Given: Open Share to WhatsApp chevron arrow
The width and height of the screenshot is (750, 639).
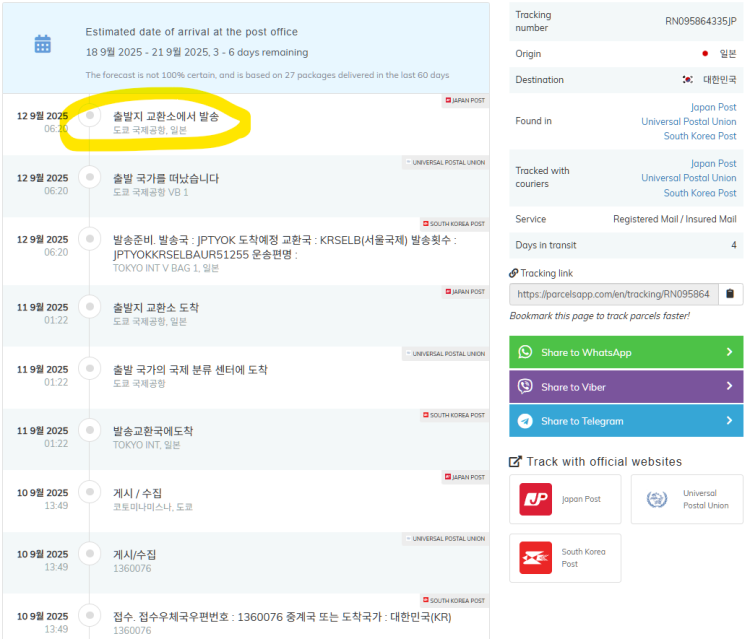Looking at the screenshot, I should [x=729, y=352].
